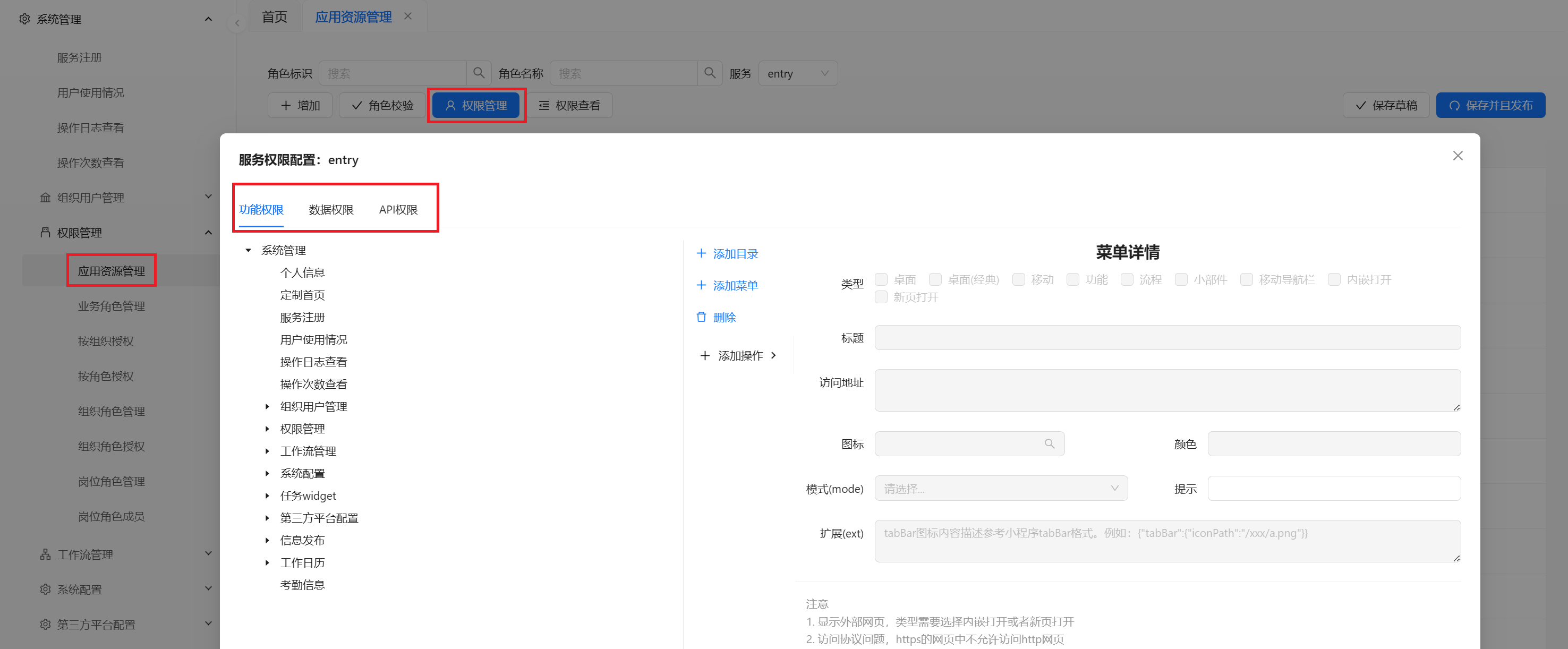Screen dimensions: 1568x649
Task: Tick the 功能 type checkbox
Action: [1072, 279]
